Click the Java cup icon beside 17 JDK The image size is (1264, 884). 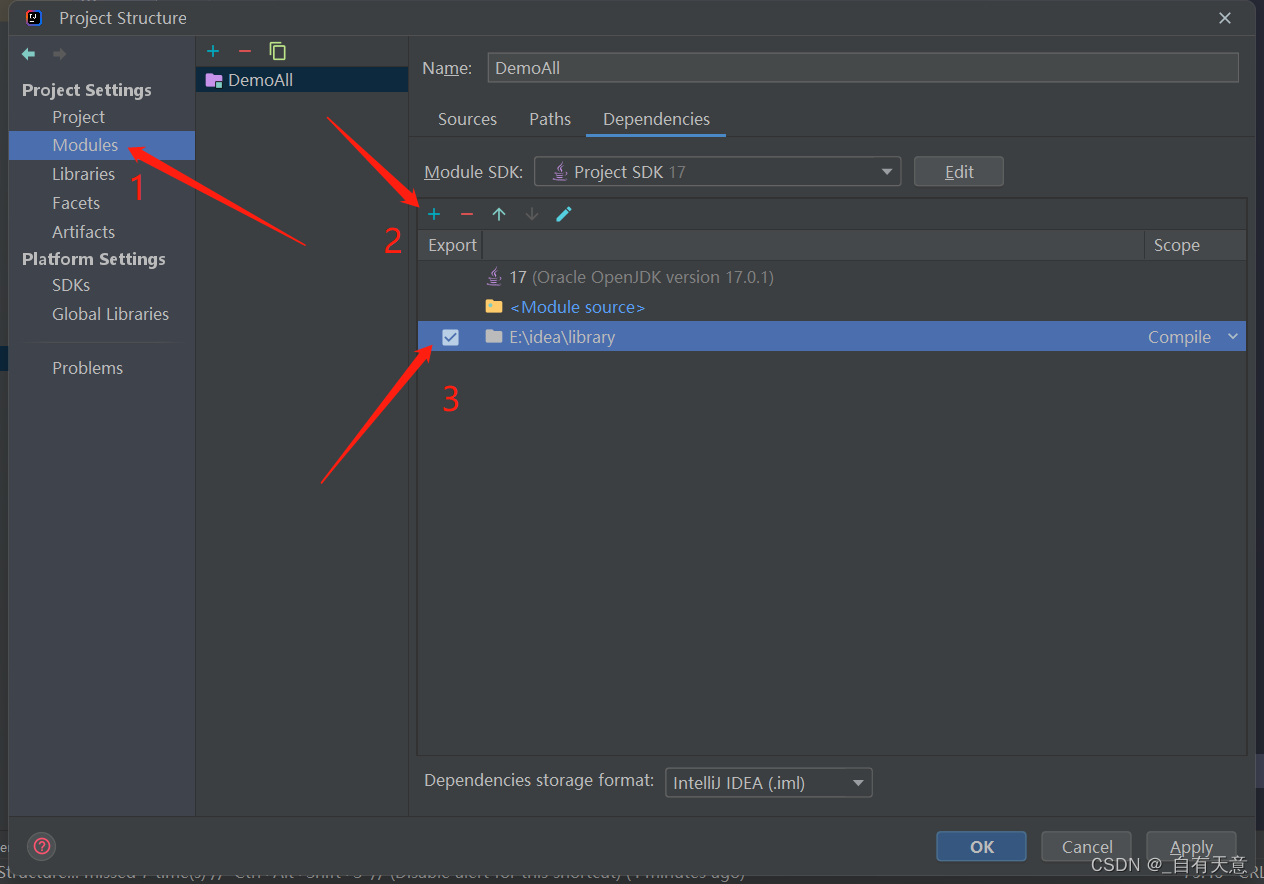tap(494, 277)
